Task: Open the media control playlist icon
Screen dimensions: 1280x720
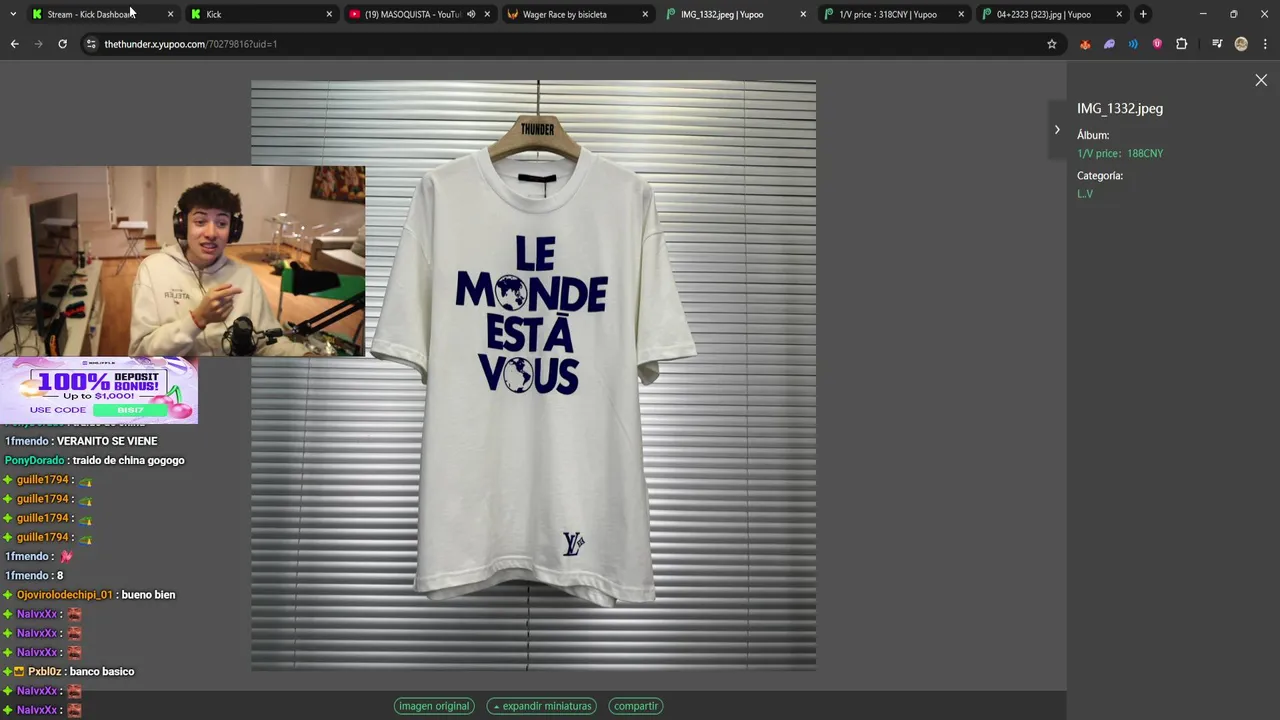Action: click(1217, 44)
